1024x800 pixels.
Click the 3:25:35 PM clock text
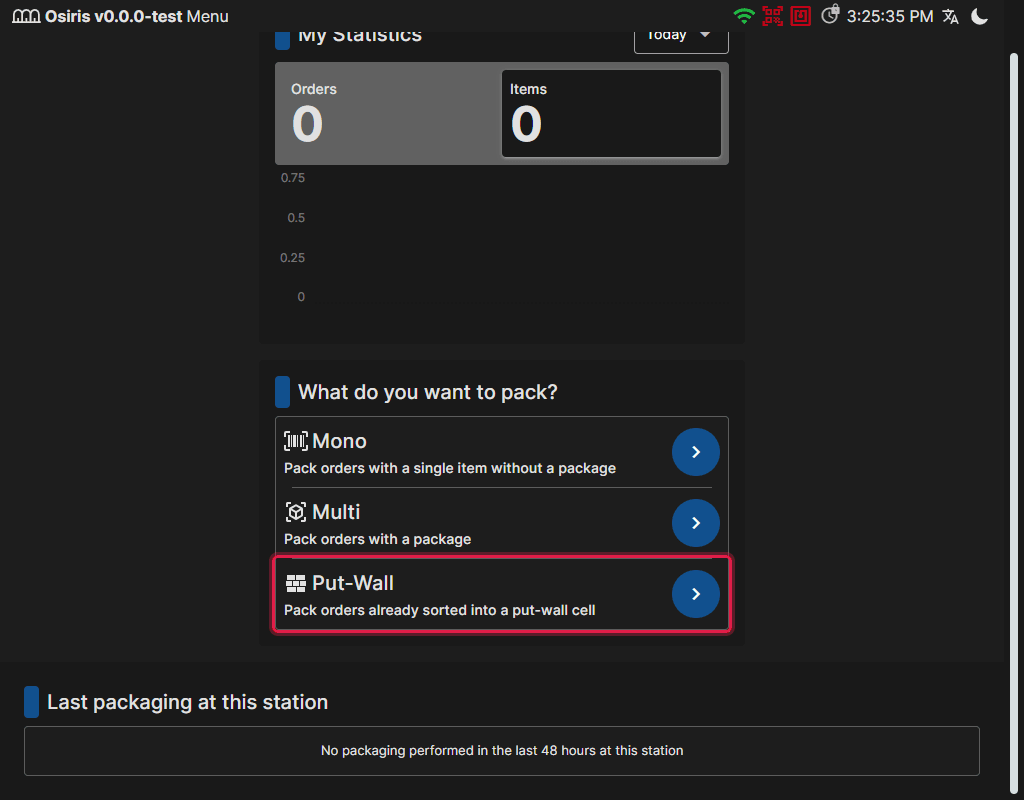890,16
